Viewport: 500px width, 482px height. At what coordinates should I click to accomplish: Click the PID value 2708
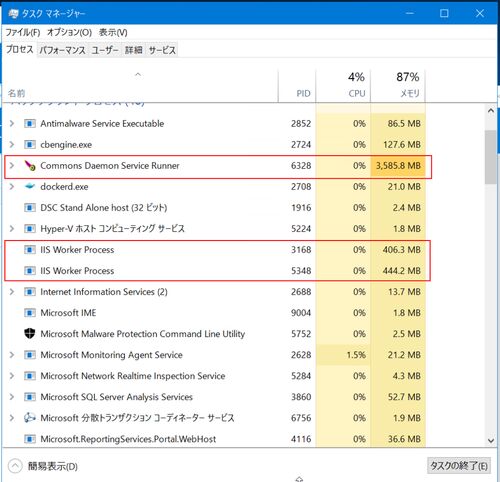click(x=301, y=187)
